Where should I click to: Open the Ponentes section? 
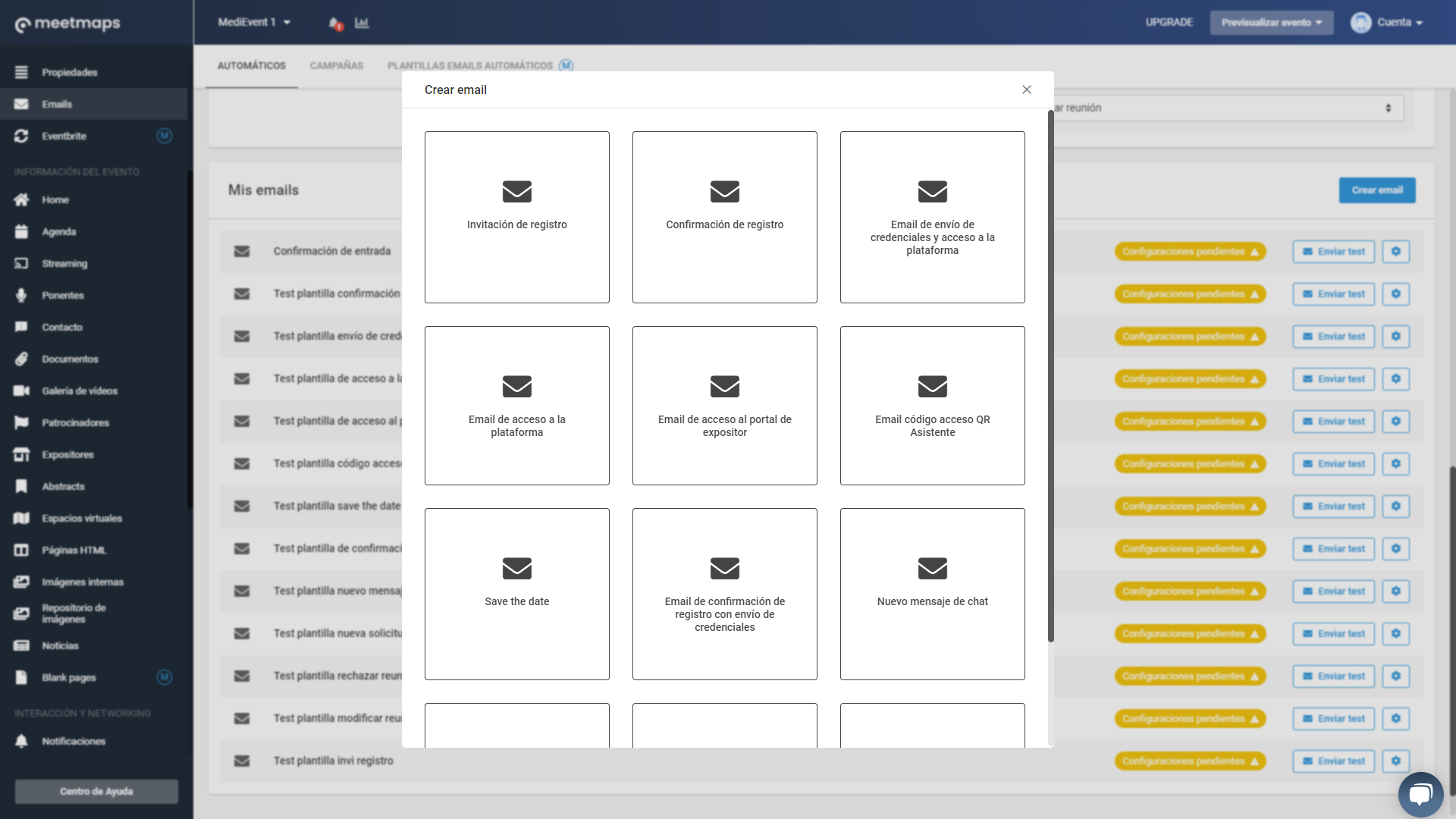(x=94, y=295)
